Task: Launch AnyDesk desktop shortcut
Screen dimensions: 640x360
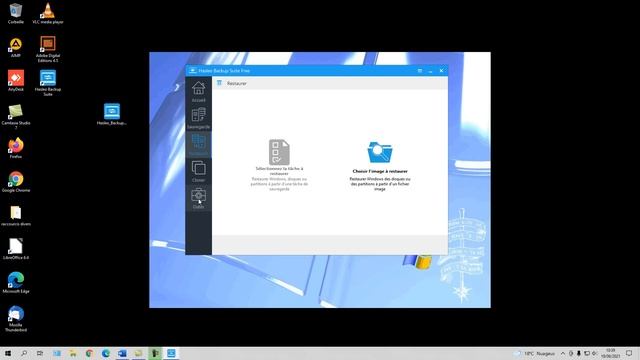Action: click(x=16, y=80)
